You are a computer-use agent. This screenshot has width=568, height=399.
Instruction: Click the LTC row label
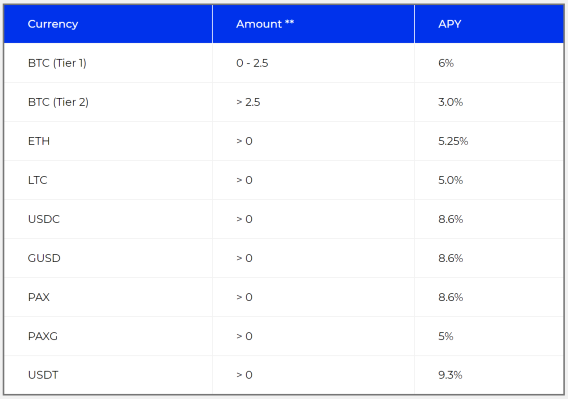click(x=38, y=180)
